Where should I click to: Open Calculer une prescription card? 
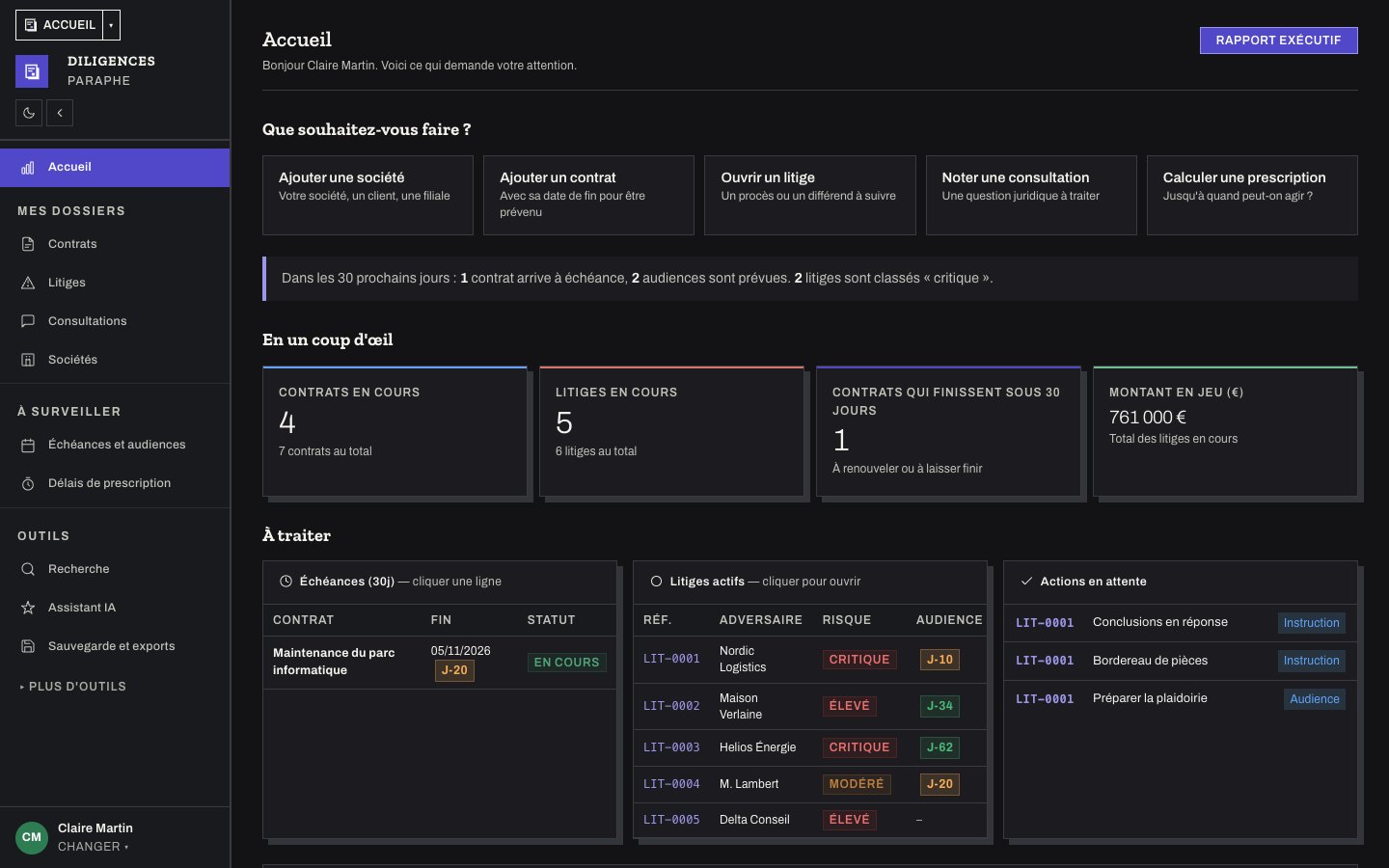click(1252, 195)
